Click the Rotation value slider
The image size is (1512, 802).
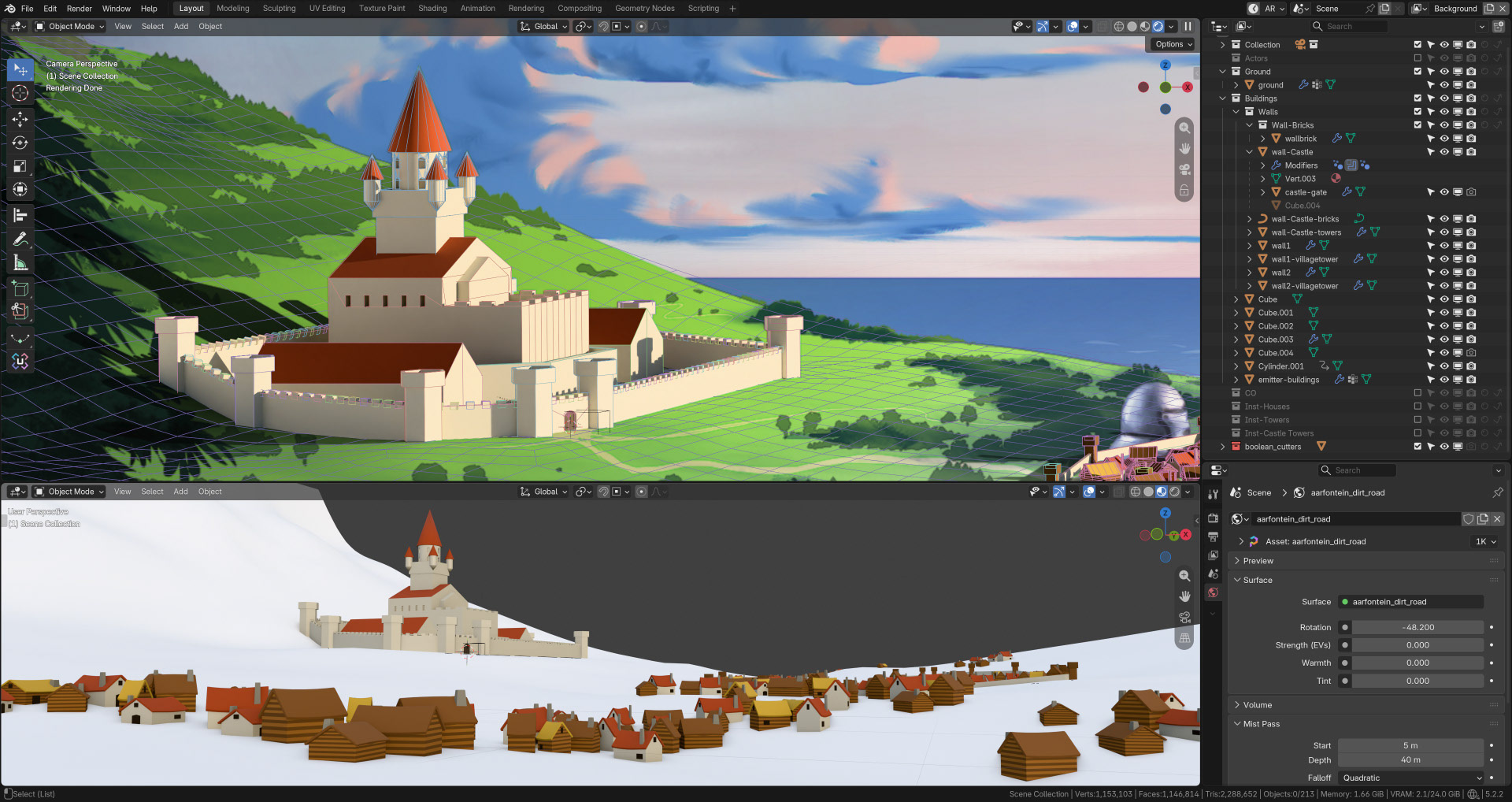click(x=1418, y=628)
